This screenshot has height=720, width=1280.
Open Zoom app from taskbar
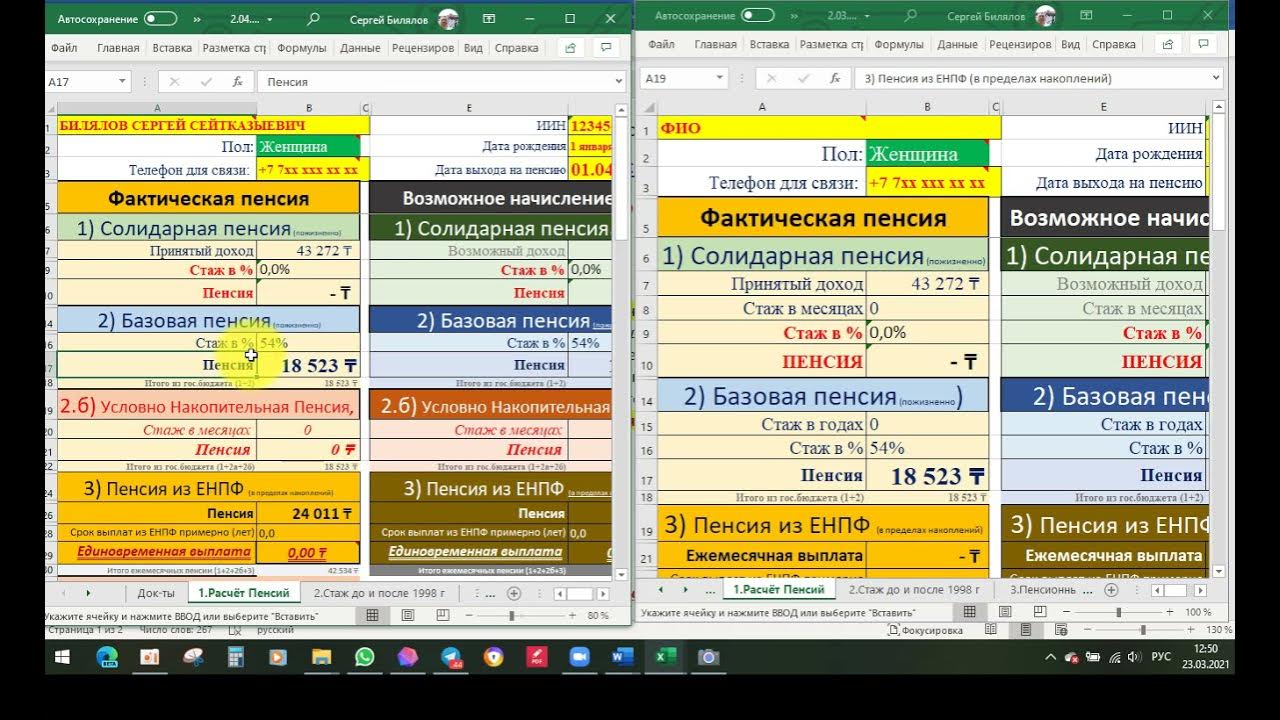[579, 657]
